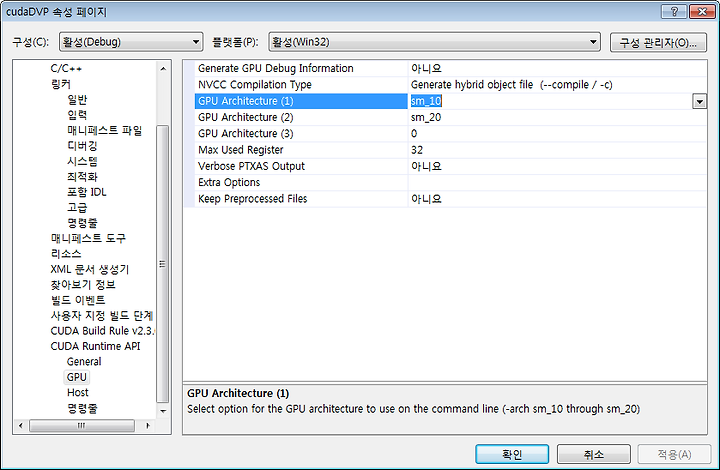Select 디버깅 tree item
Image resolution: width=720 pixels, height=470 pixels.
82,146
